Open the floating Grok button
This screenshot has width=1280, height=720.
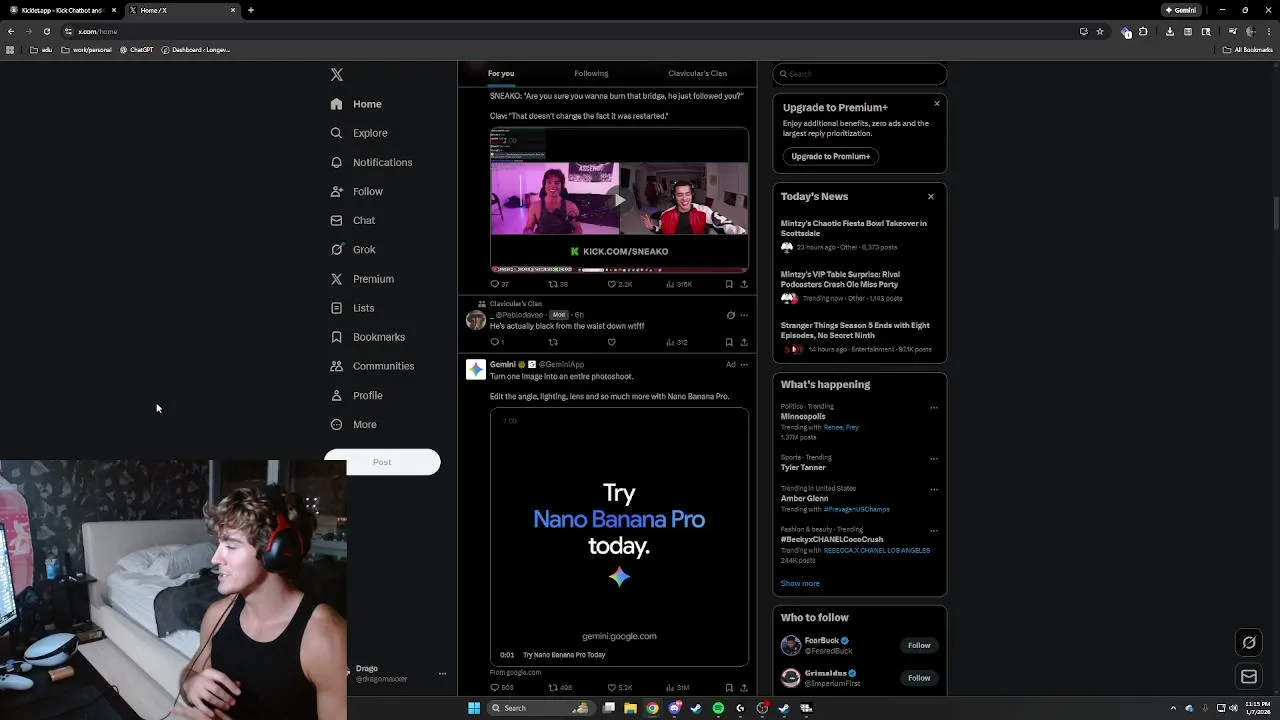1249,643
